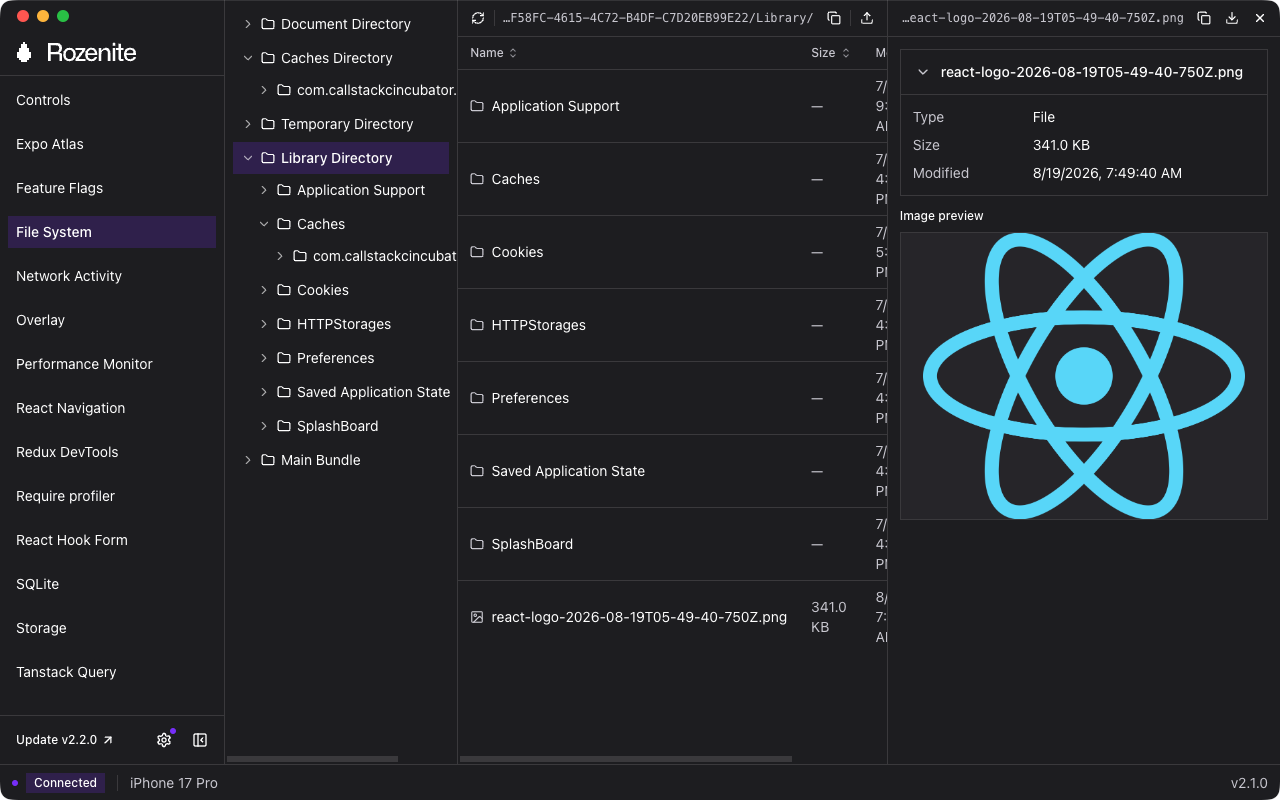Collapse the sidebar with the panel icon
The height and width of the screenshot is (800, 1280).
pos(200,740)
